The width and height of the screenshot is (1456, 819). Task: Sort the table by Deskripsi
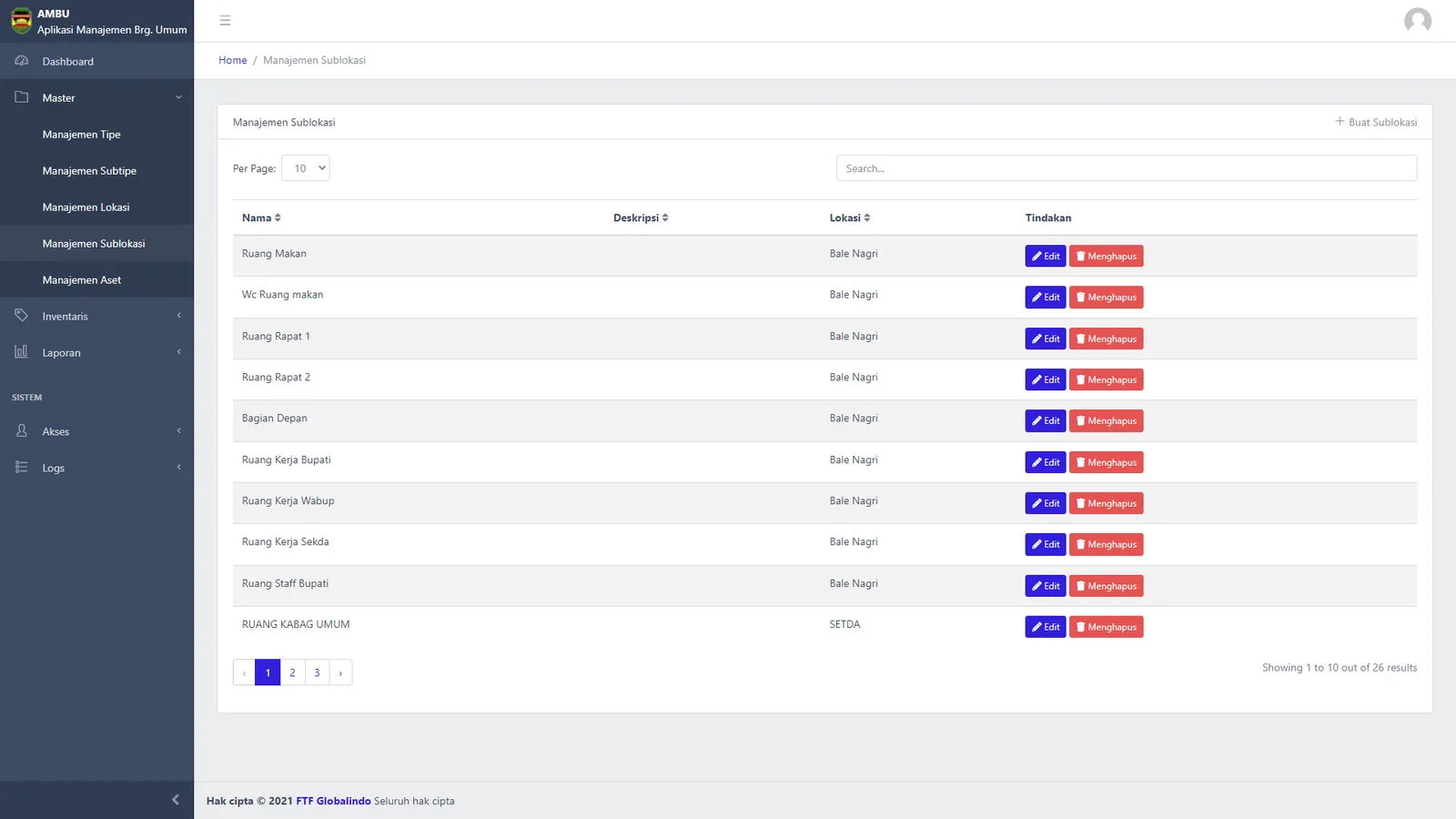pos(641,217)
